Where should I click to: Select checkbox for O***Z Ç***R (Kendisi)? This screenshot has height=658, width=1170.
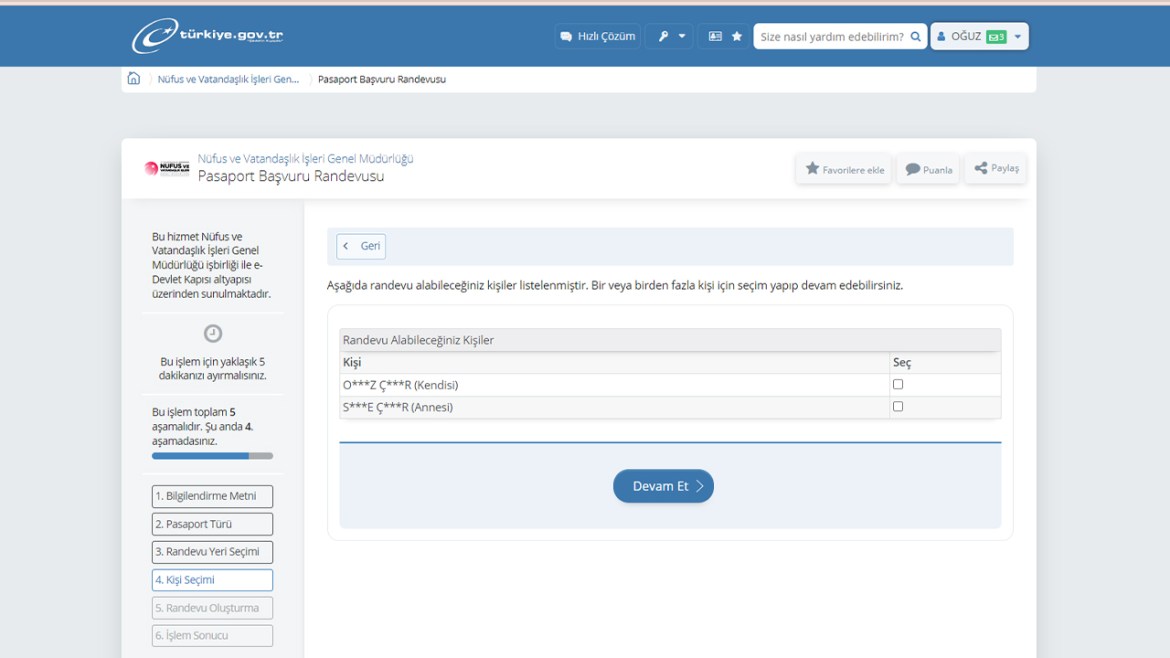[x=898, y=384]
